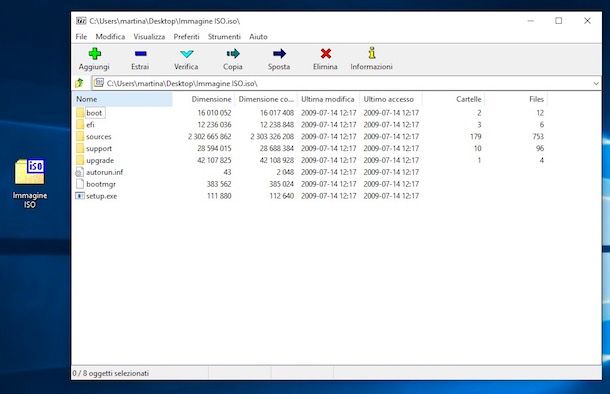Sort by Ultima modifica column header
Viewport: 610px width, 394px height.
pos(328,99)
